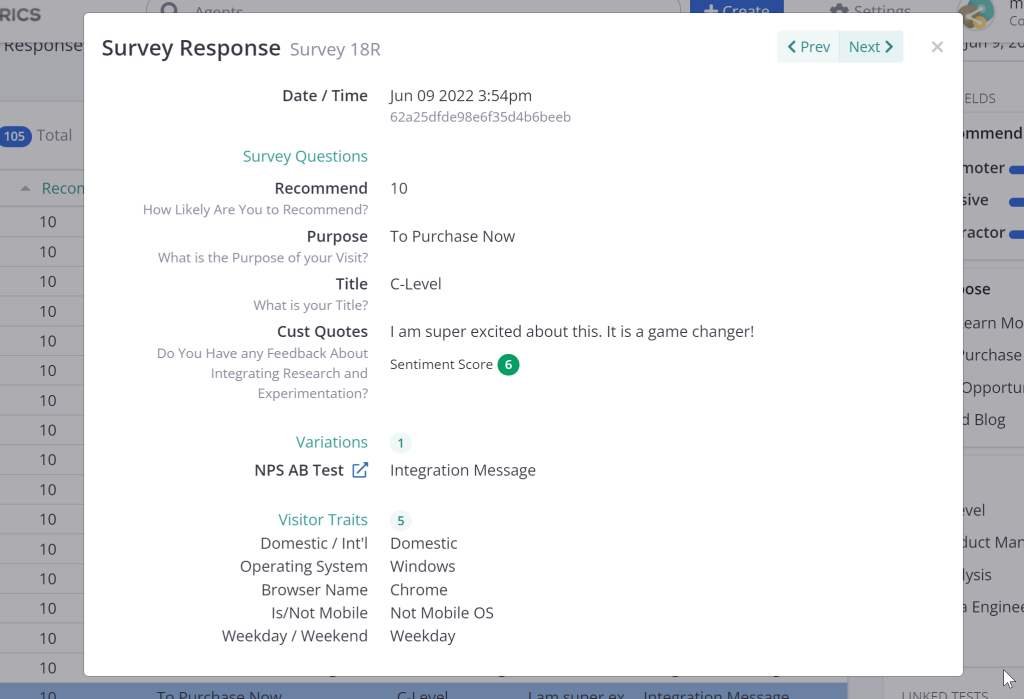Click the 105 Total count badge
1024x699 pixels.
(16, 136)
